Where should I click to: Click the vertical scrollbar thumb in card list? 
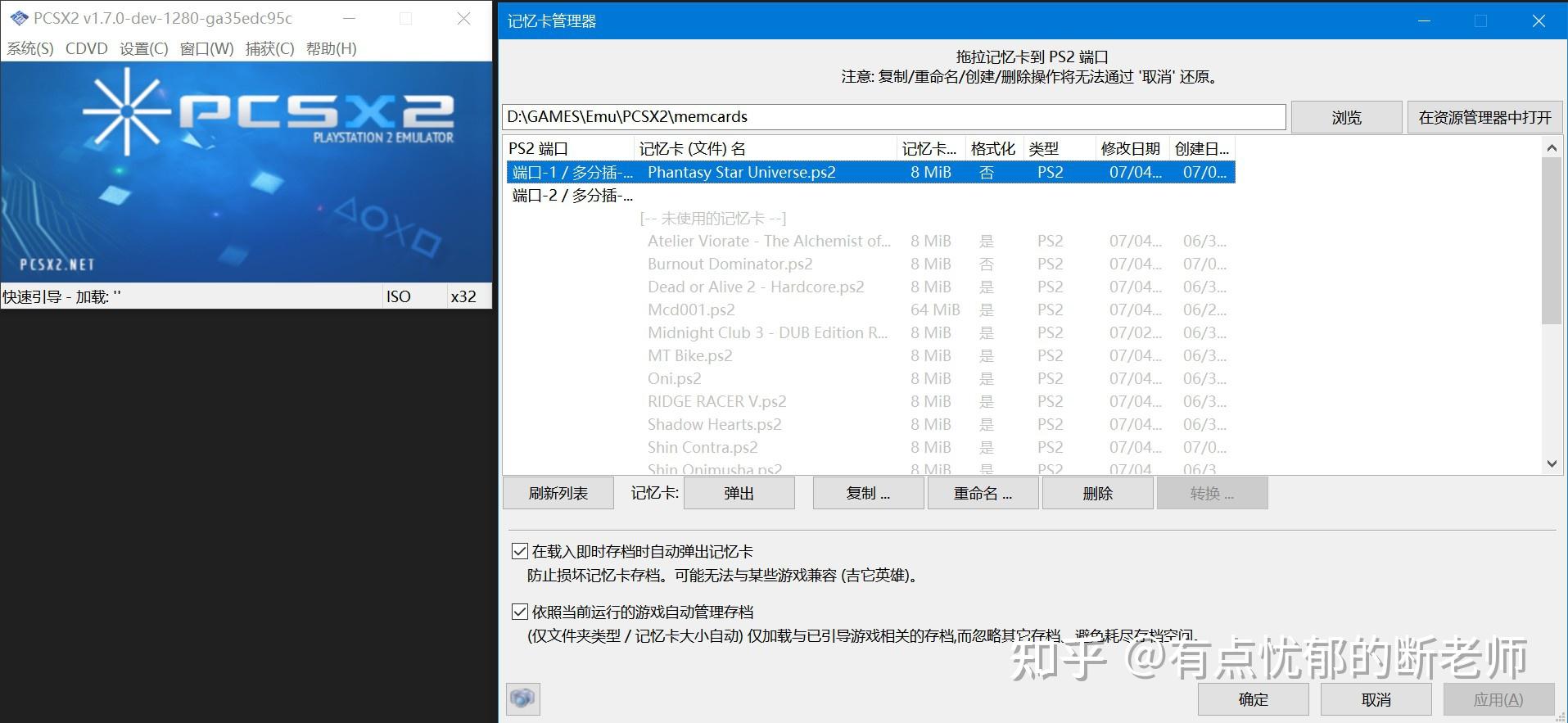1552,241
